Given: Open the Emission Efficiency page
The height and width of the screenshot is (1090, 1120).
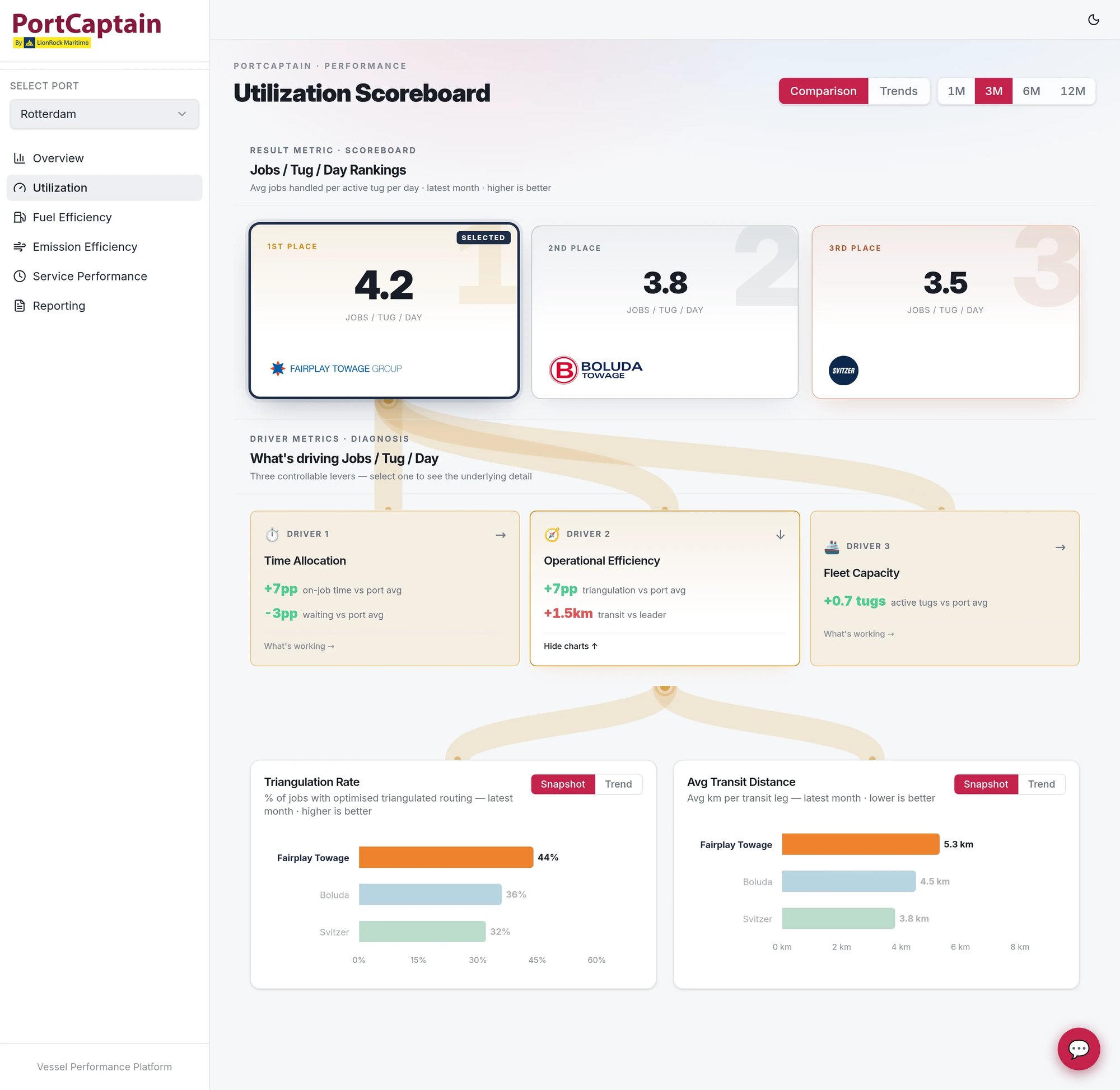Looking at the screenshot, I should [104, 247].
